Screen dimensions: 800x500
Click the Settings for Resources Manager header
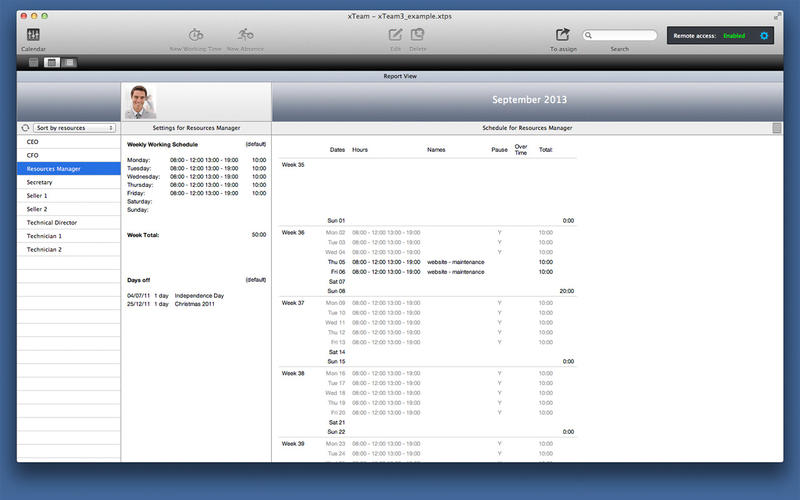point(196,128)
